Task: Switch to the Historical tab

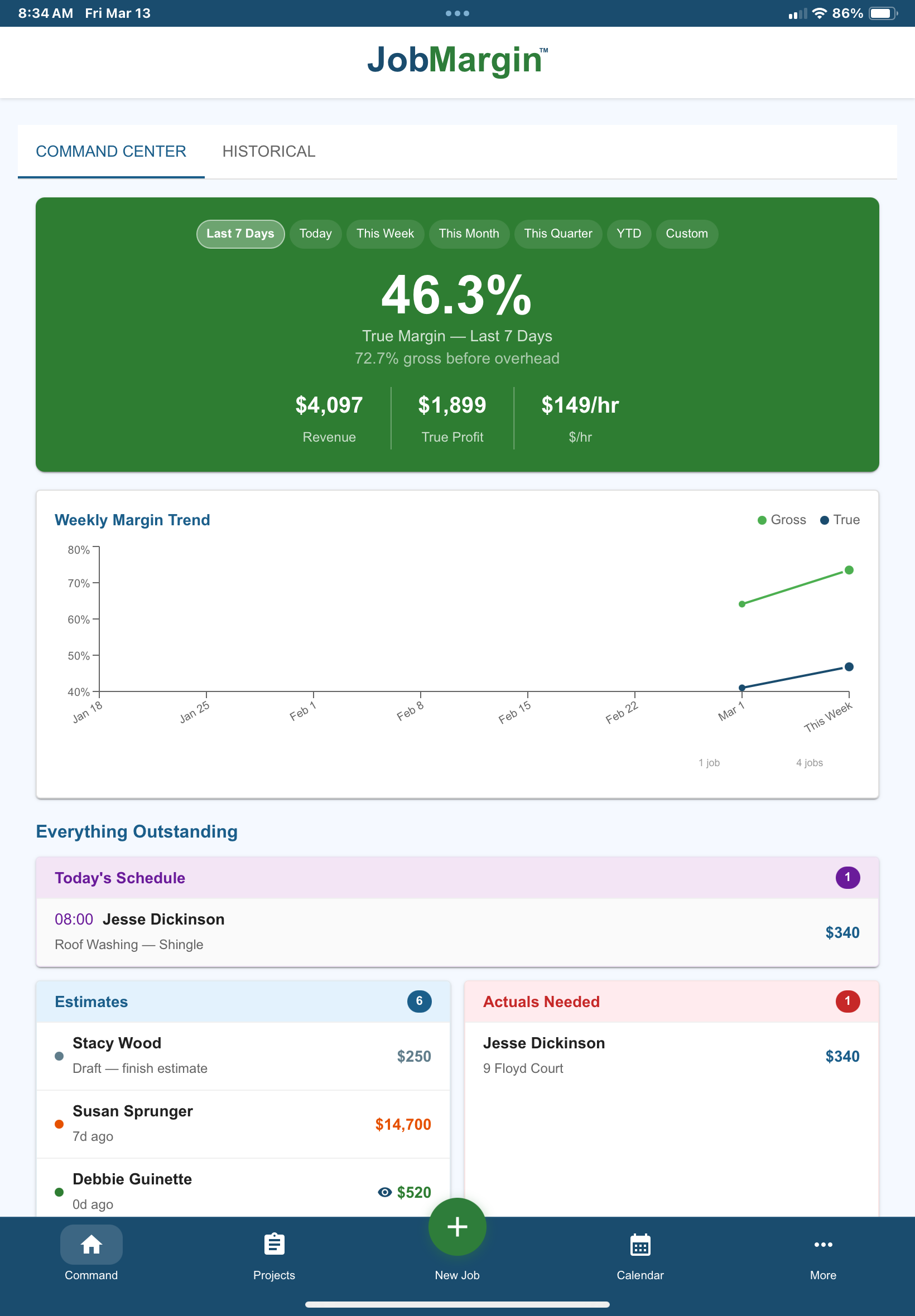Action: [269, 151]
